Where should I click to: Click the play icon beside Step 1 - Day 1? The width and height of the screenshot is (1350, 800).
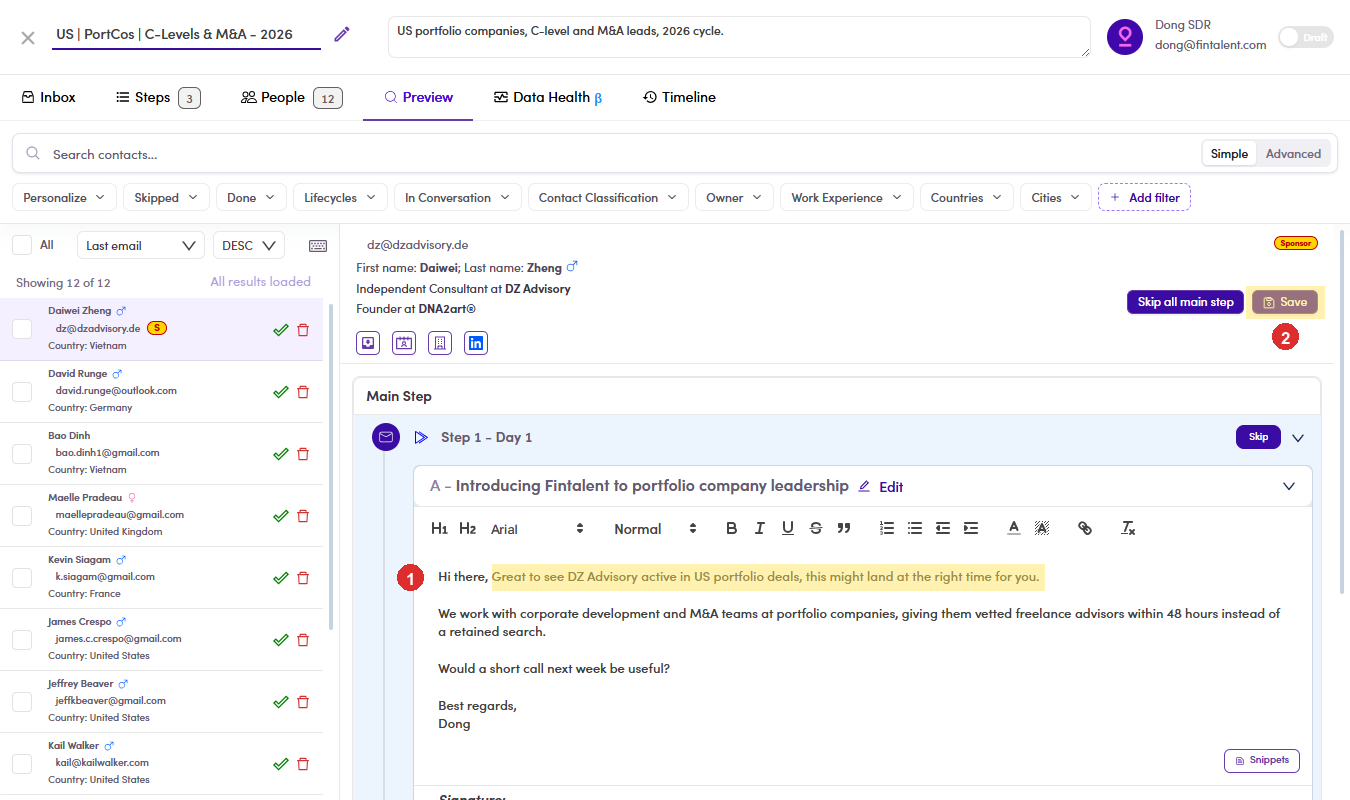click(x=421, y=437)
